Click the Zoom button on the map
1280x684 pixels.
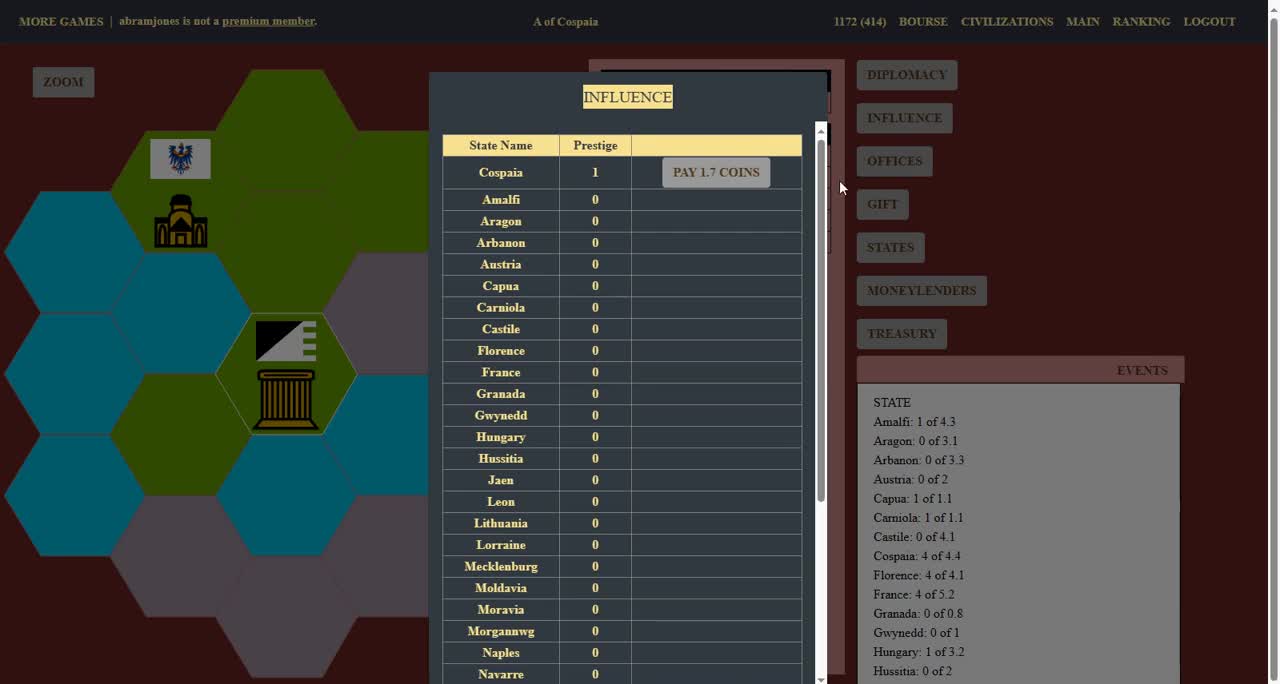(63, 82)
